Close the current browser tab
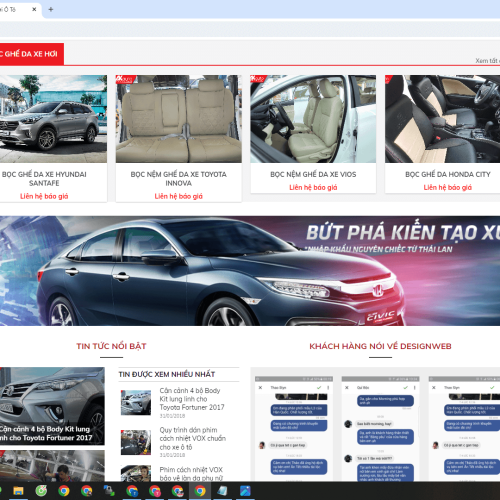Image resolution: width=500 pixels, height=500 pixels. pyautogui.click(x=34, y=9)
